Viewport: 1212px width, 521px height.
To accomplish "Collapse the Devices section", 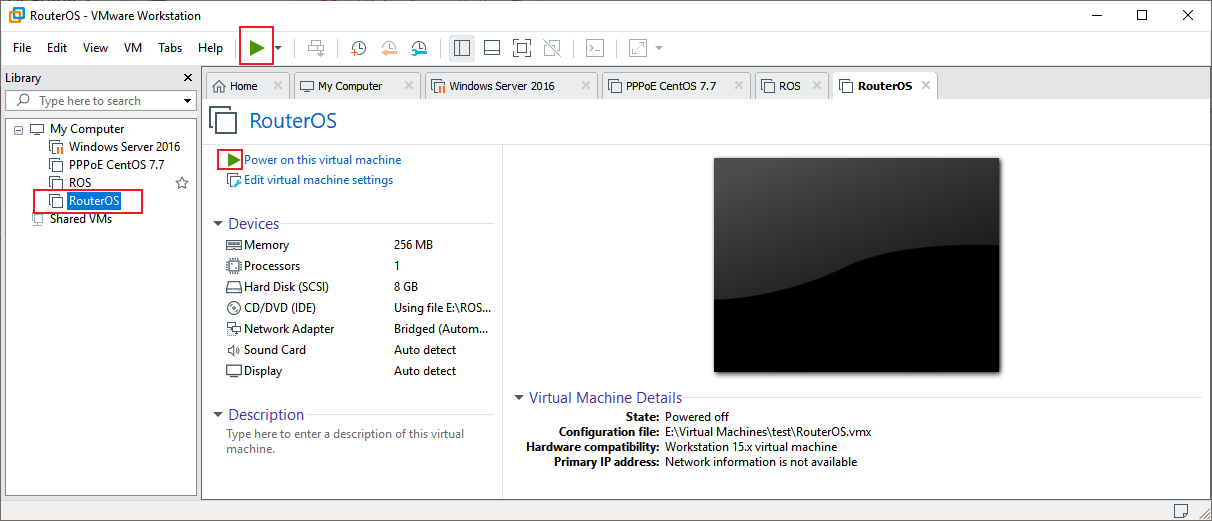I will [219, 224].
